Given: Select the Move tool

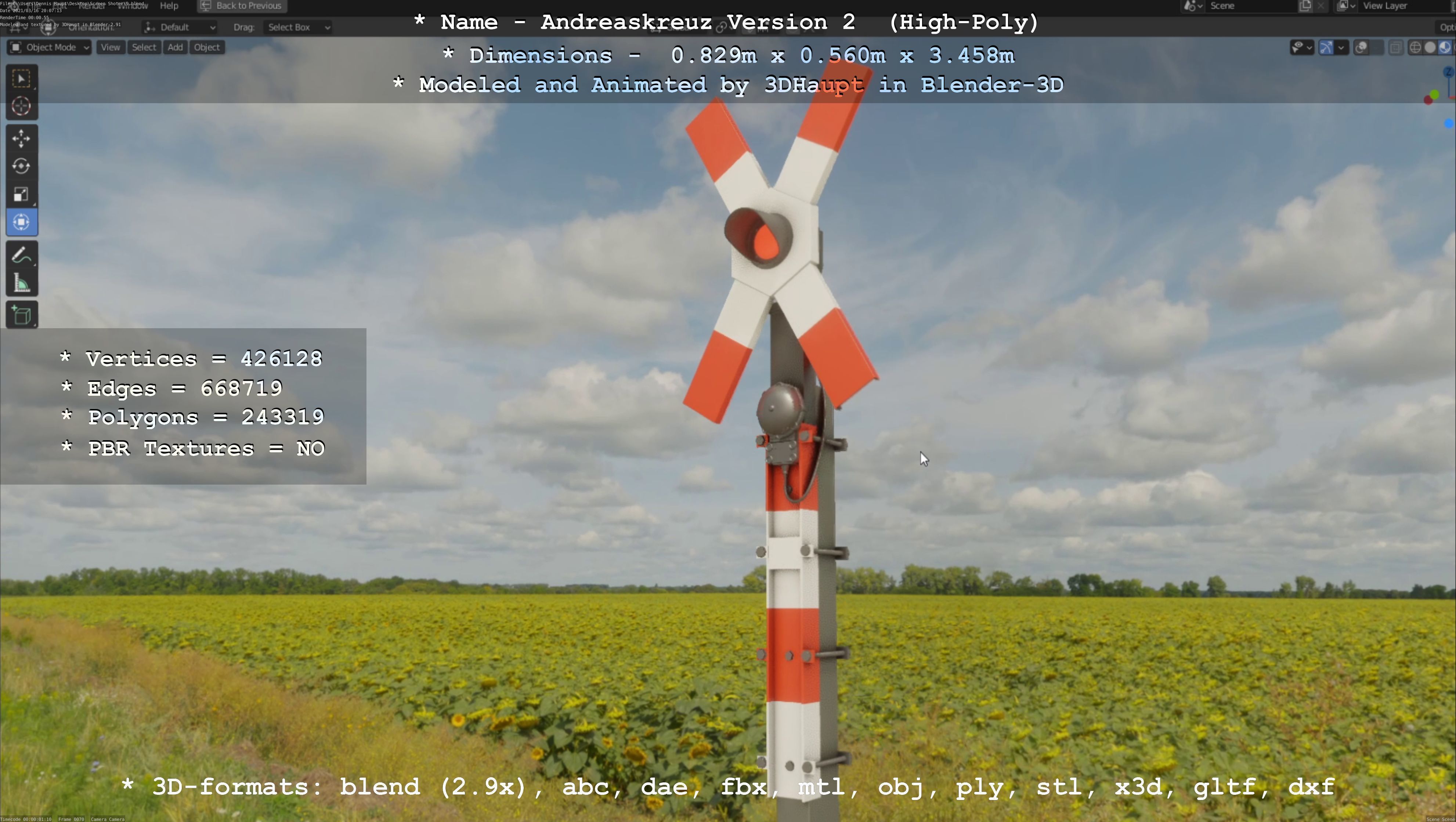Looking at the screenshot, I should 21,138.
